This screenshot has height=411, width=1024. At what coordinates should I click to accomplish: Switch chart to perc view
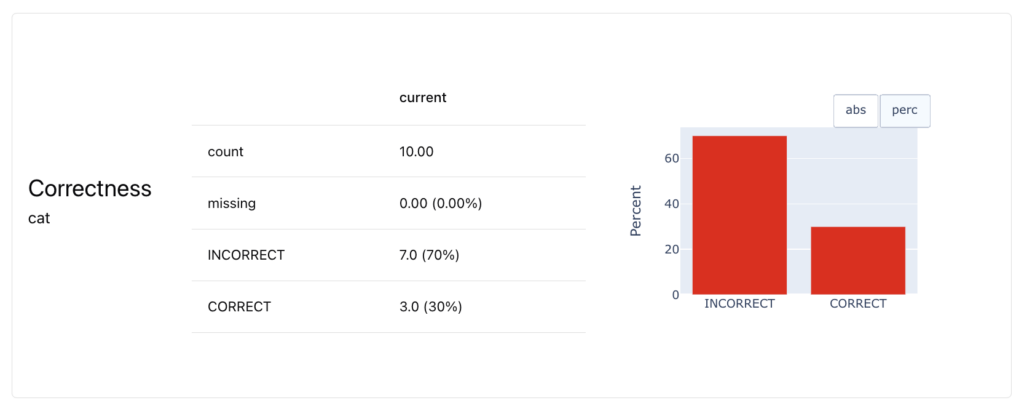pos(905,111)
